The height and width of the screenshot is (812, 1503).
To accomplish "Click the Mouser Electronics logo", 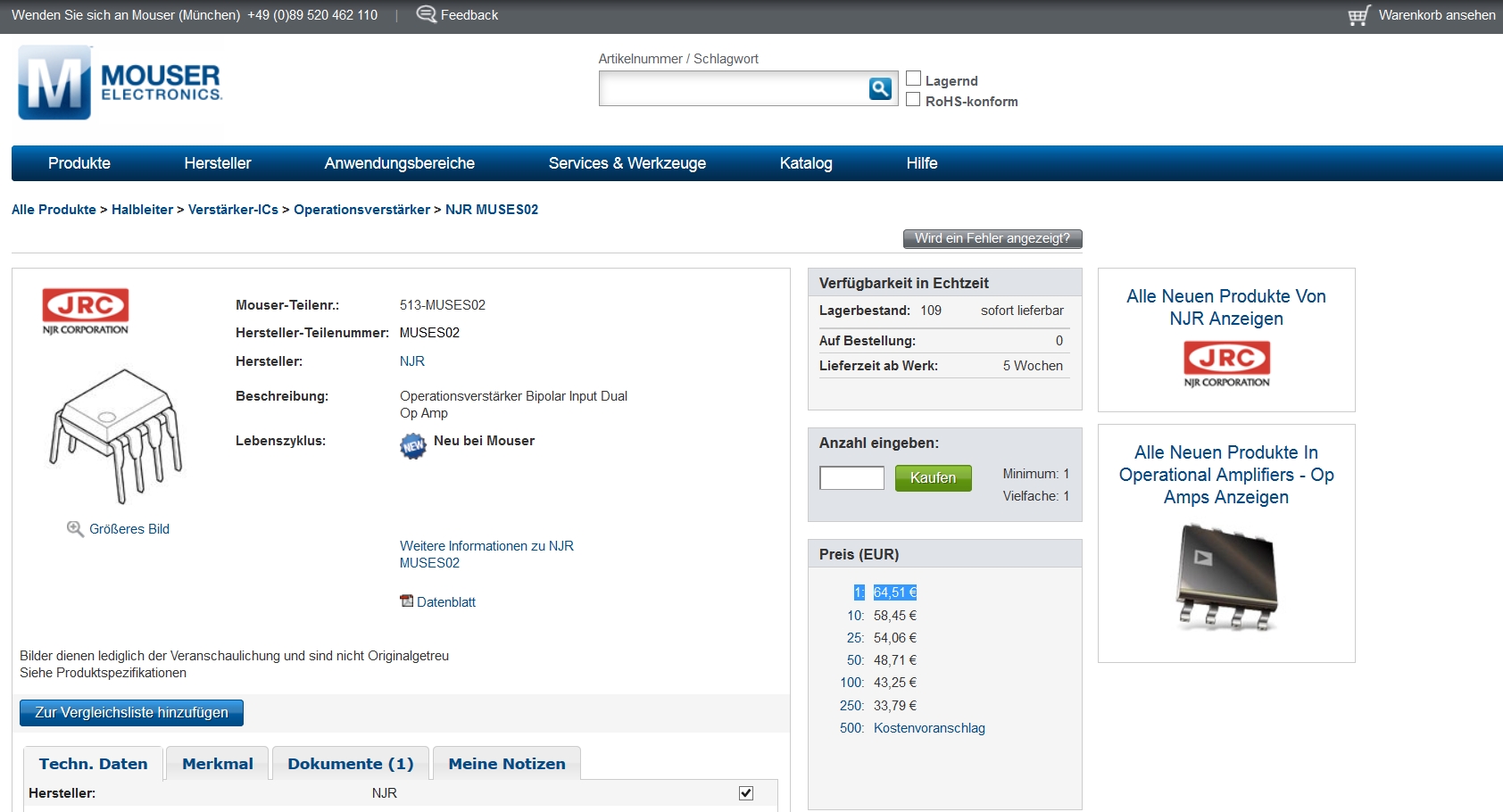I will (x=120, y=82).
